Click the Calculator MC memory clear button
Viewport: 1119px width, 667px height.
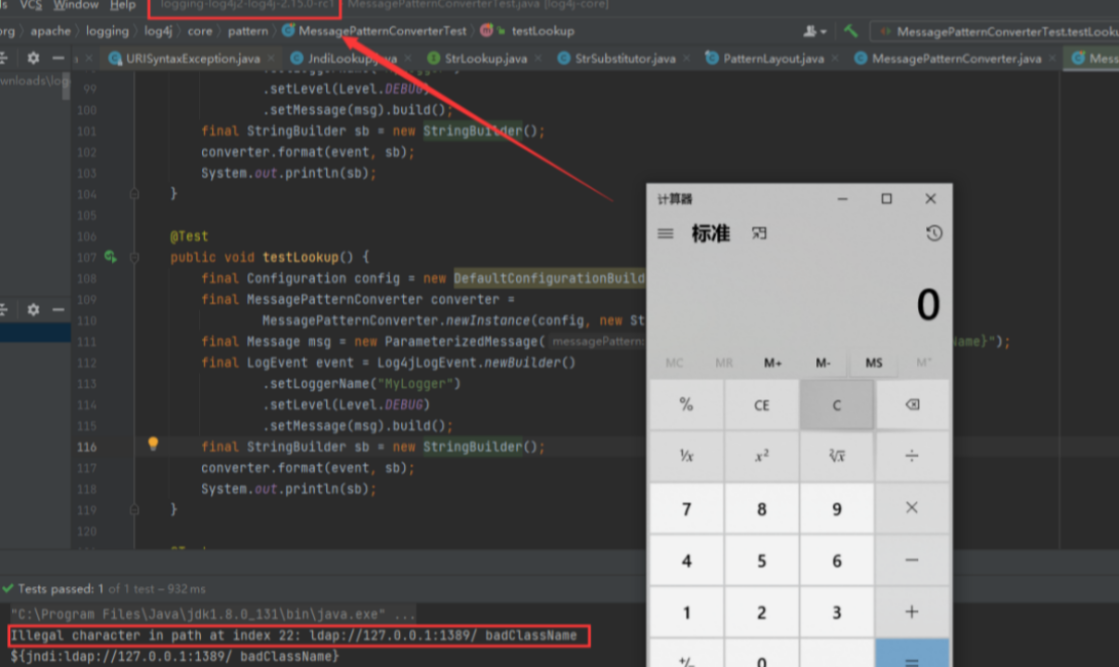674,363
